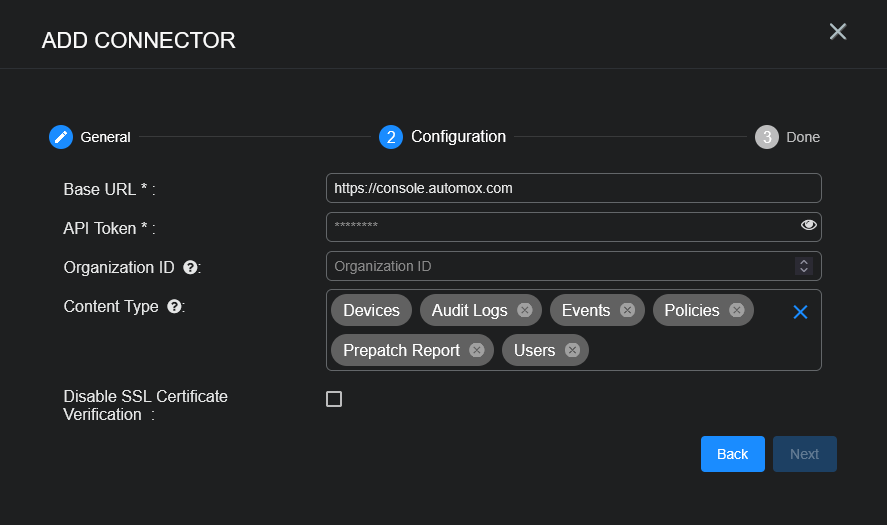The height and width of the screenshot is (525, 887).
Task: Click the Content Type help icon
Action: [174, 307]
